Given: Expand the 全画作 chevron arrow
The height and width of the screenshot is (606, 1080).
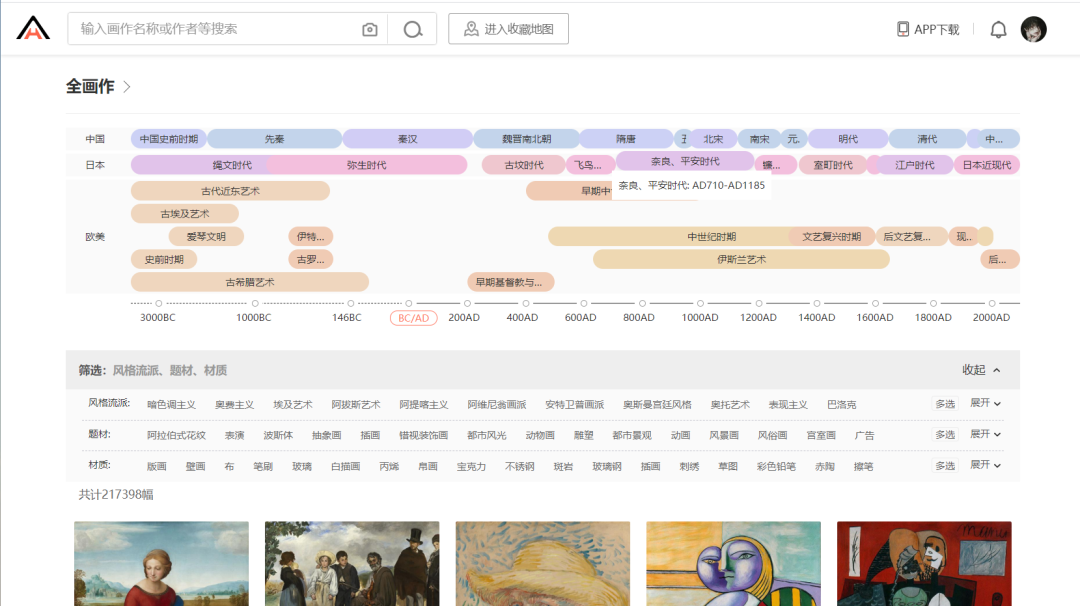Looking at the screenshot, I should 127,87.
